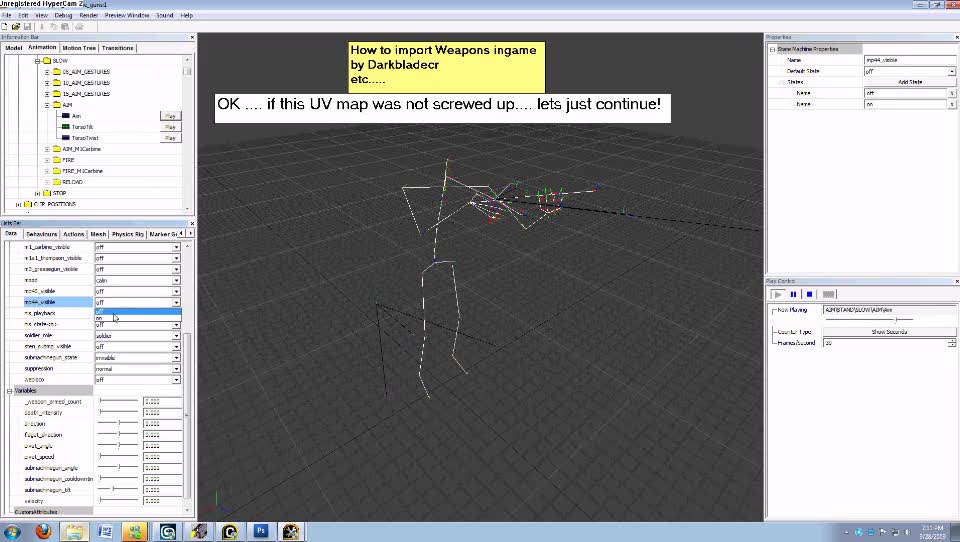The height and width of the screenshot is (542, 960).
Task: Open the Preview Window menu
Action: [127, 15]
